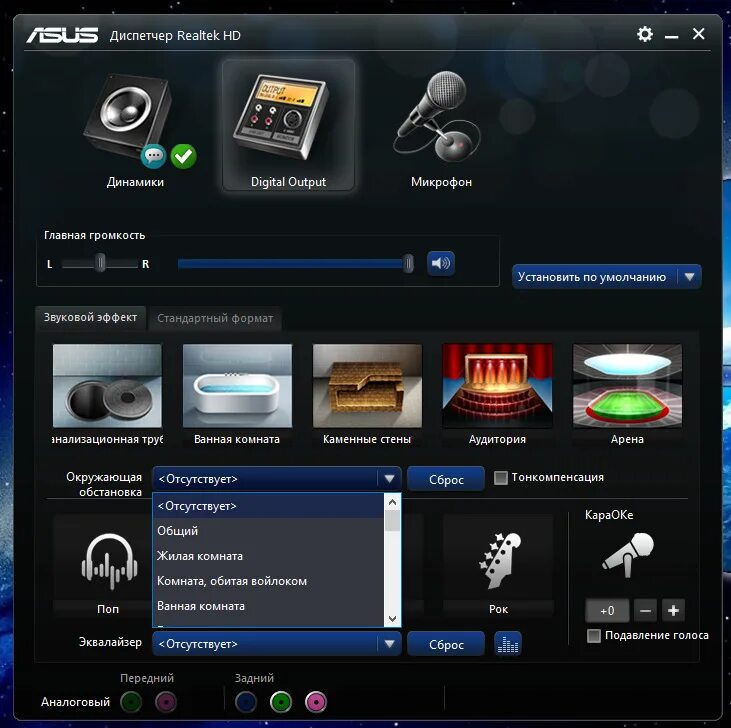Open the graphic equalizer bars icon
Viewport: 731px width, 728px height.
pos(508,644)
